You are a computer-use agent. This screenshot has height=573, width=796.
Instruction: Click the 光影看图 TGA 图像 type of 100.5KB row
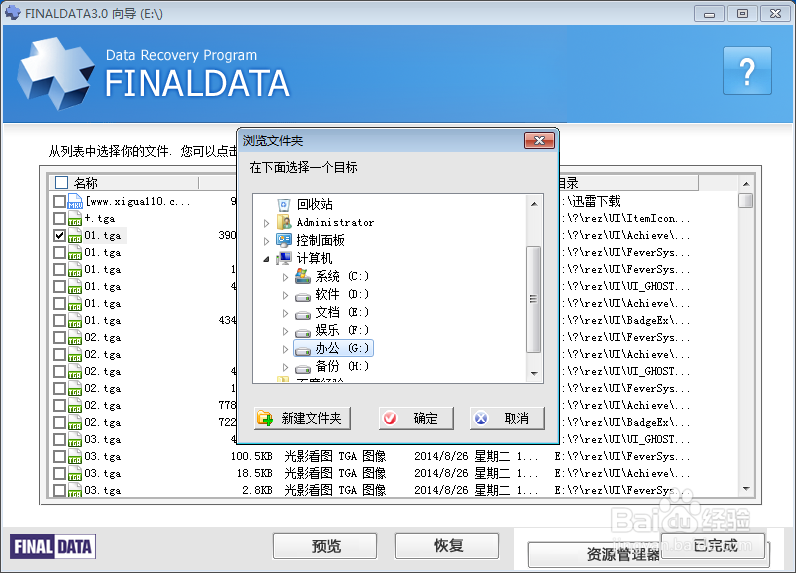335,456
